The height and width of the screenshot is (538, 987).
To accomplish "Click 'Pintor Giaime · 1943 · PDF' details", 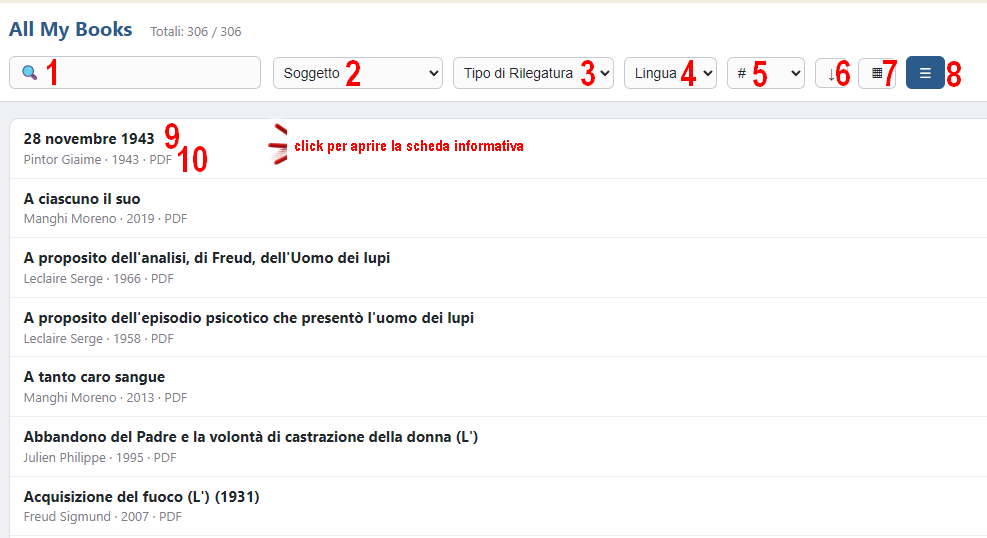I will coord(98,160).
